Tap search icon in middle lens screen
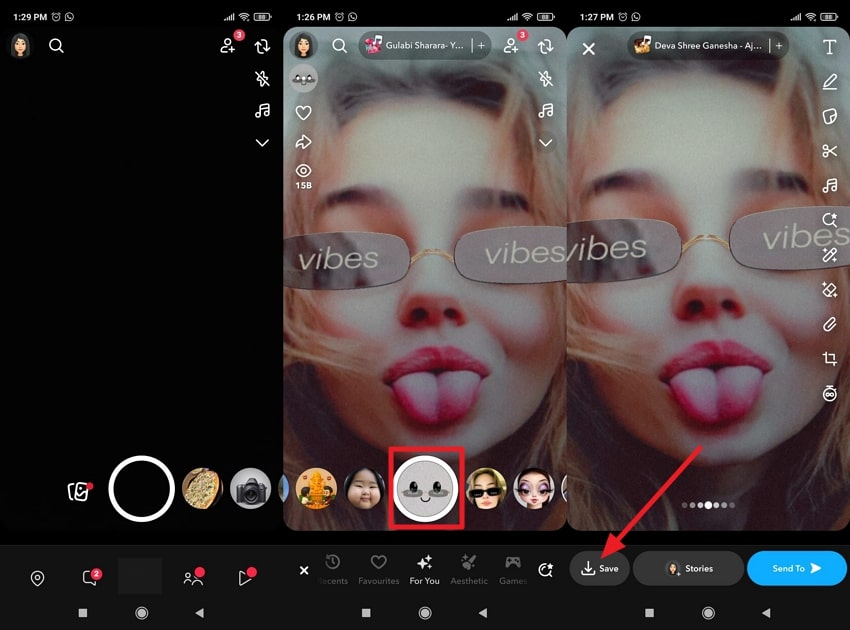 (x=339, y=46)
